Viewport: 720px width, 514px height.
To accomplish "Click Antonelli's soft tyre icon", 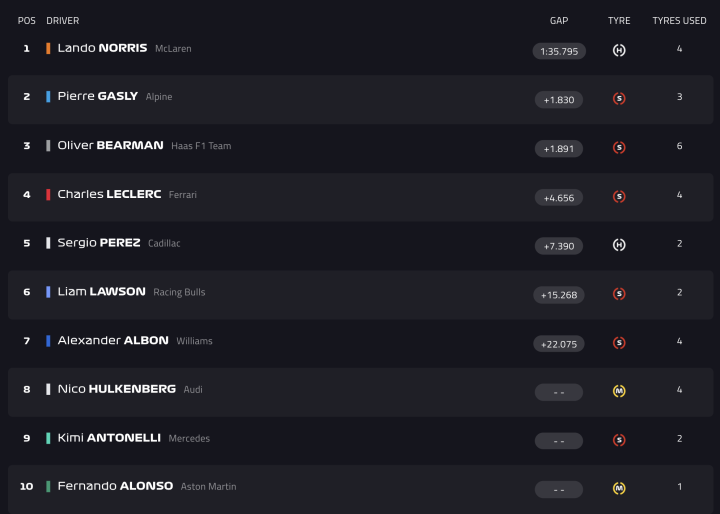I will pyautogui.click(x=619, y=440).
